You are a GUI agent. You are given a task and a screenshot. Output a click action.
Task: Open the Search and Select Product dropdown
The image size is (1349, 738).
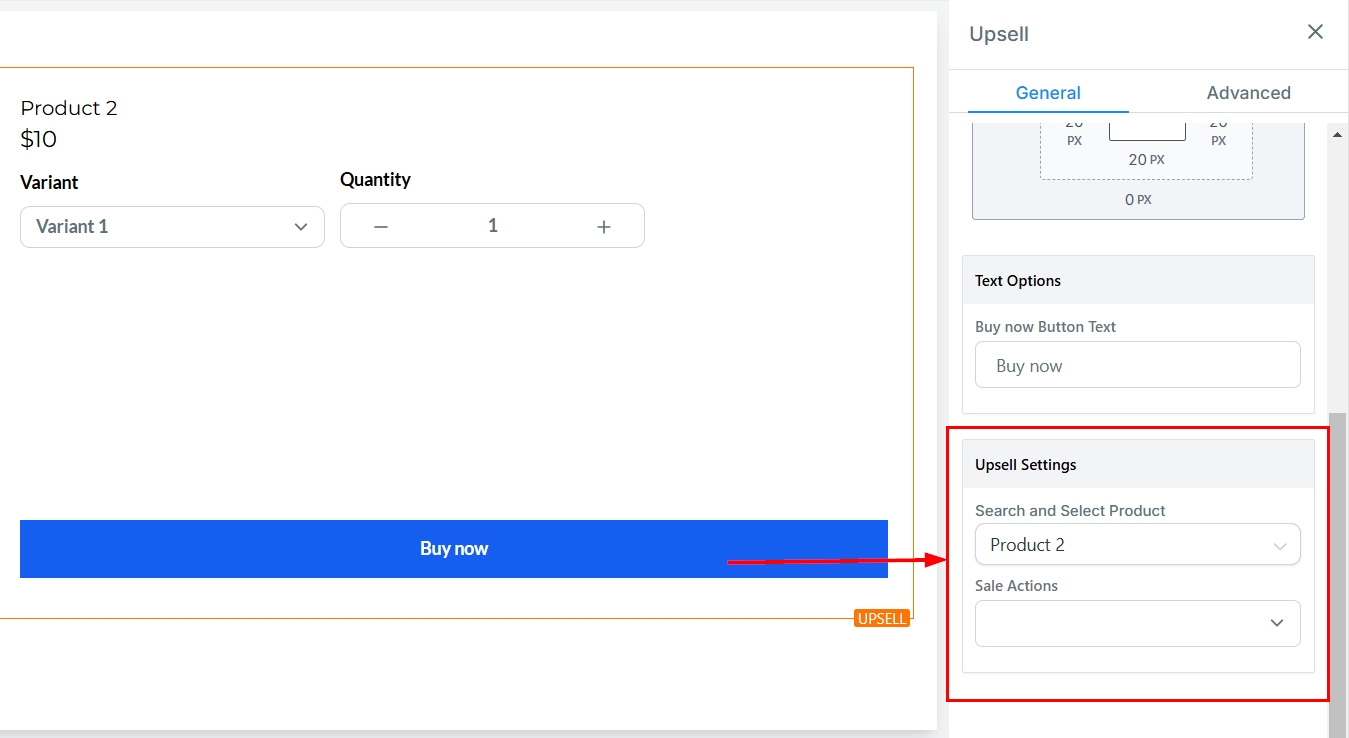coord(1137,545)
